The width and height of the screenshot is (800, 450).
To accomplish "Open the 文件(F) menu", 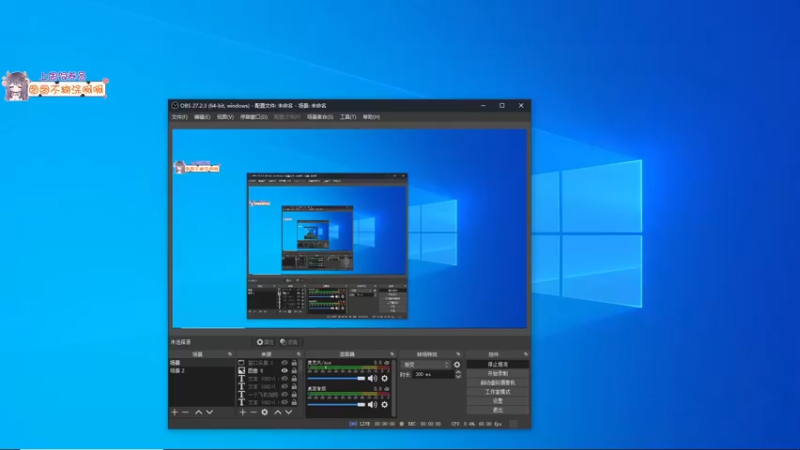I will pos(179,117).
